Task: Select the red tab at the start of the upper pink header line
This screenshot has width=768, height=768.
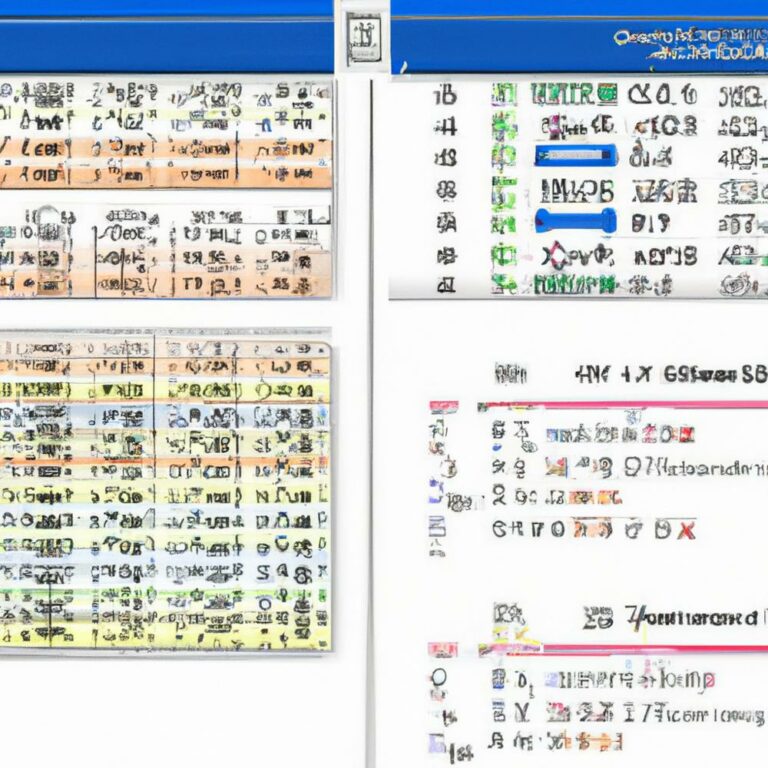Action: tap(444, 406)
